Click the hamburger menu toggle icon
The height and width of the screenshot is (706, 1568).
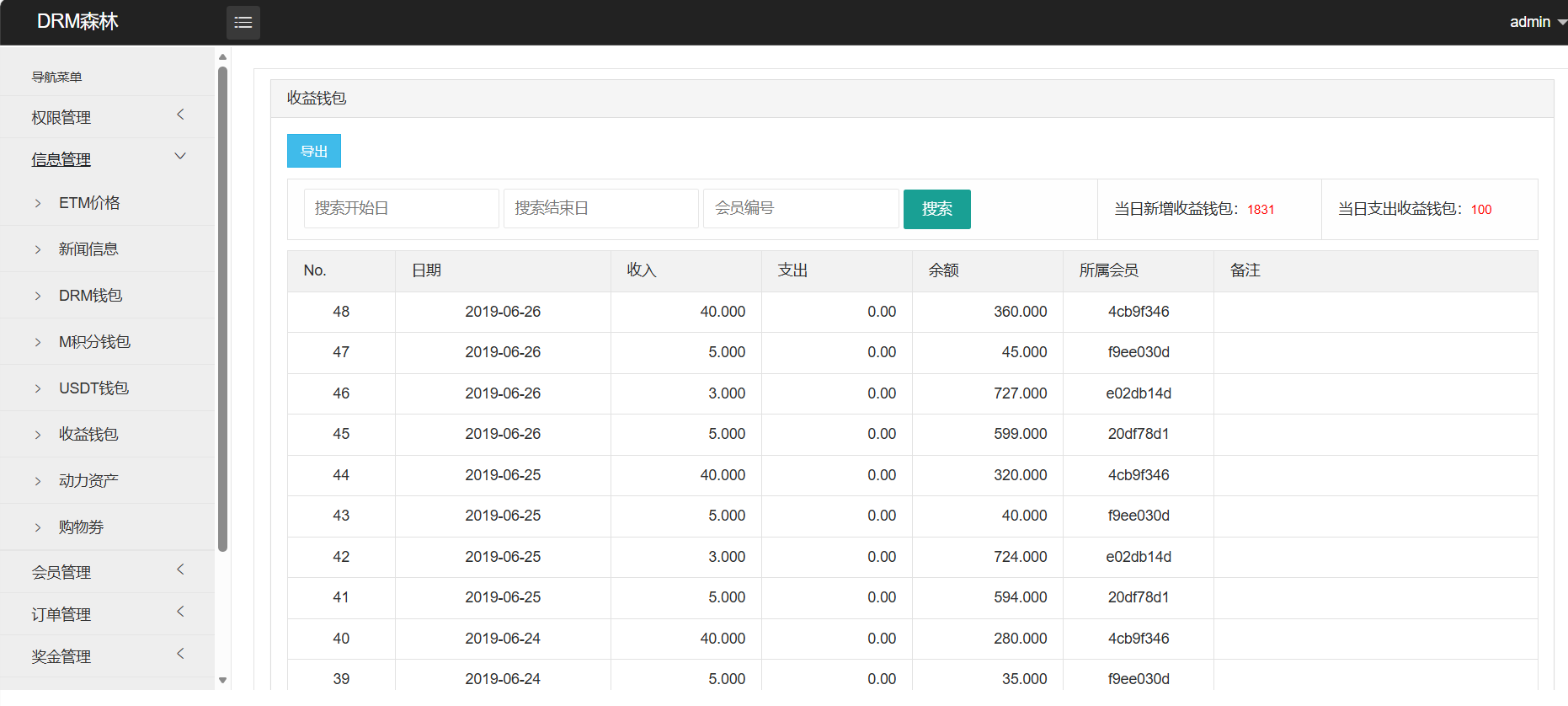coord(243,23)
